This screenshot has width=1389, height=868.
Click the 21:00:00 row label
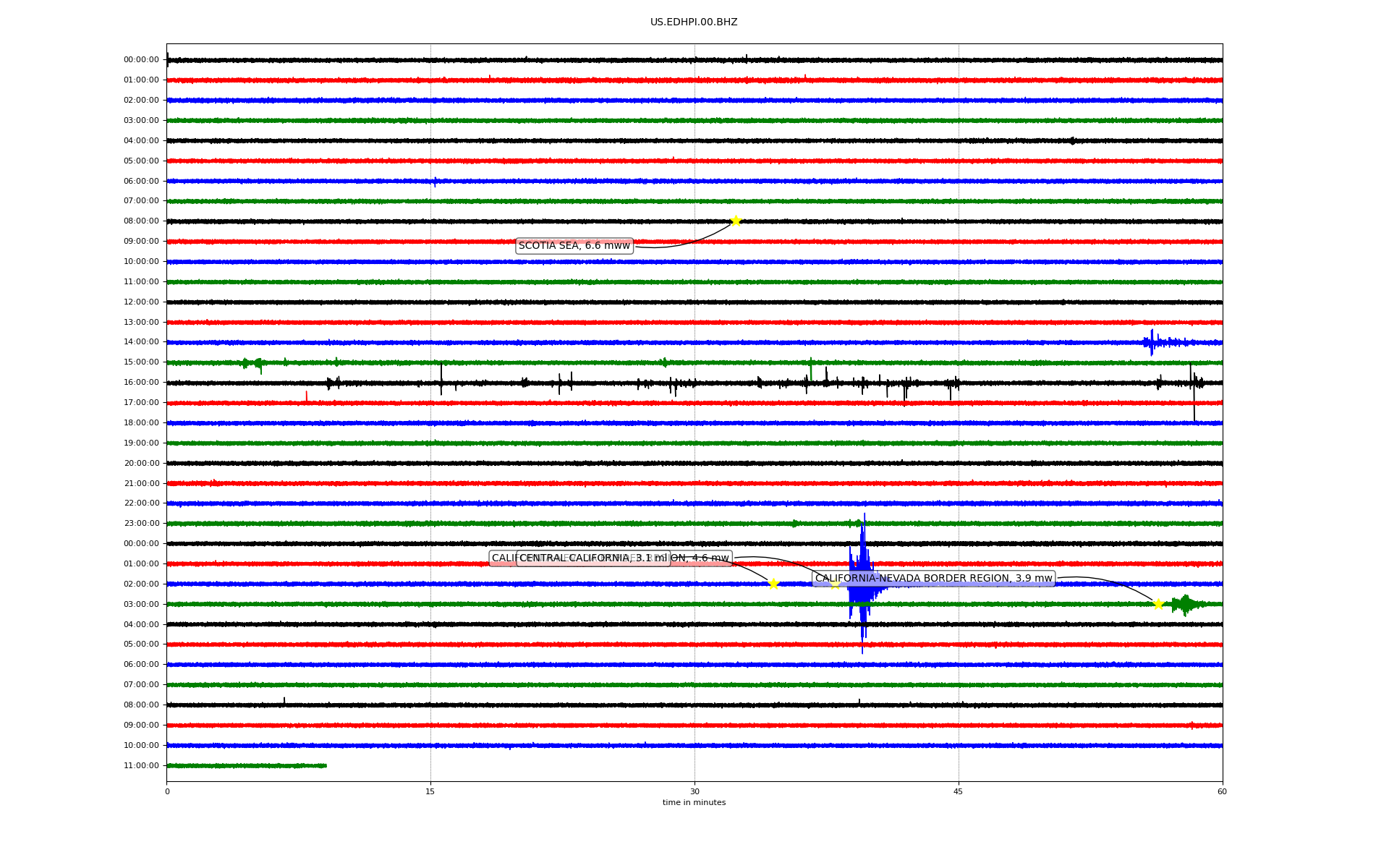pyautogui.click(x=141, y=483)
